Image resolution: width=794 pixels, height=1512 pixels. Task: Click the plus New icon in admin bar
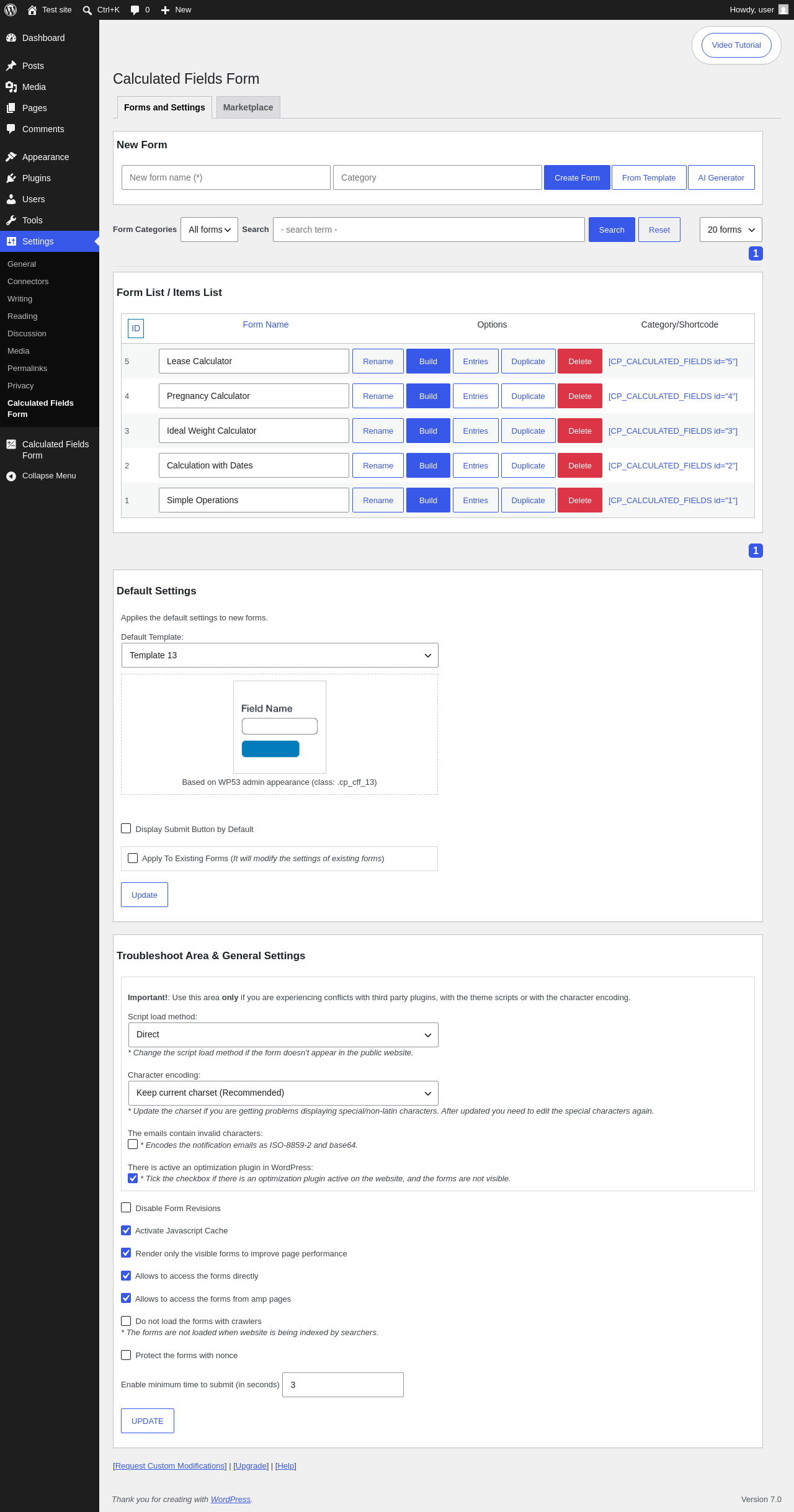click(x=165, y=10)
